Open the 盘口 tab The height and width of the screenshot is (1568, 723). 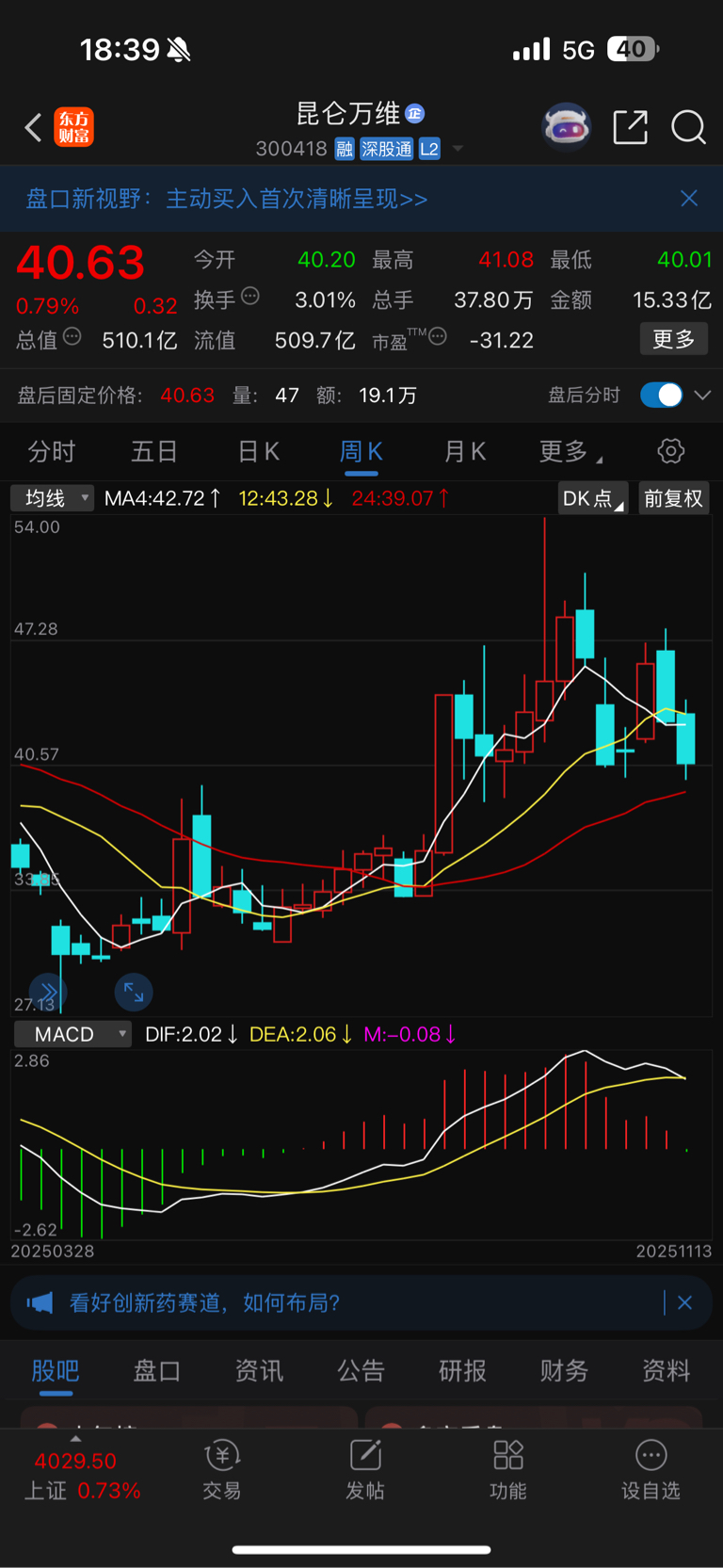click(157, 1370)
